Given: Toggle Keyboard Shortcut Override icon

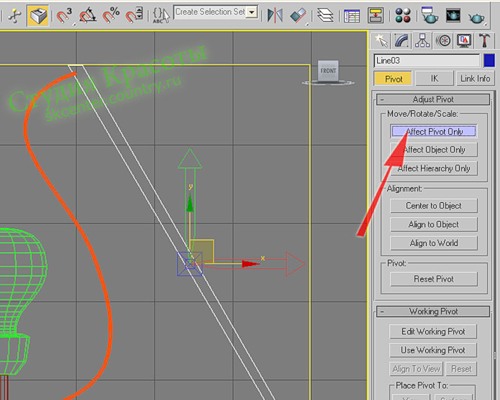Looking at the screenshot, I should pyautogui.click(x=37, y=16).
